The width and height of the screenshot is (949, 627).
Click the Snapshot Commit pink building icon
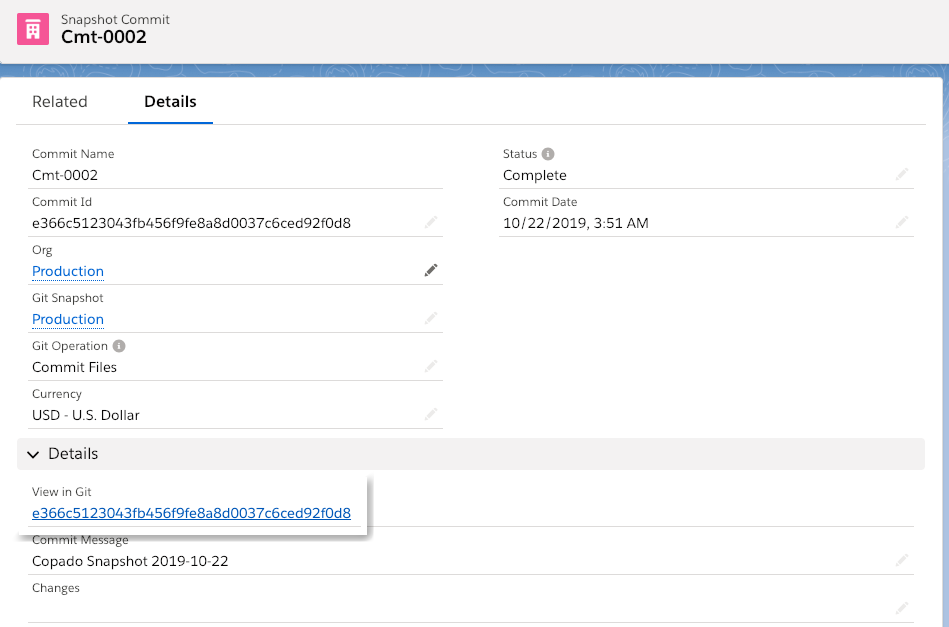point(33,29)
